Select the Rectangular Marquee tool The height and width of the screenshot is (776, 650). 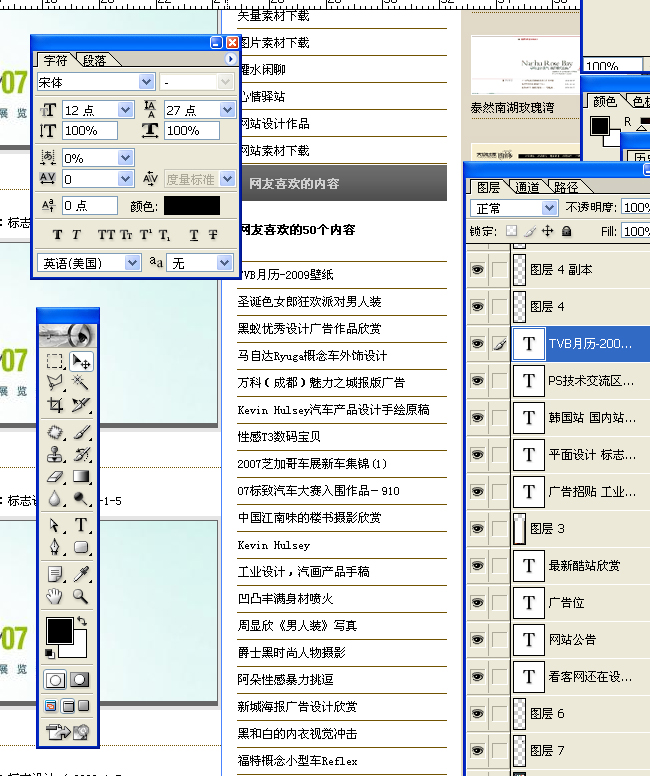(x=55, y=361)
